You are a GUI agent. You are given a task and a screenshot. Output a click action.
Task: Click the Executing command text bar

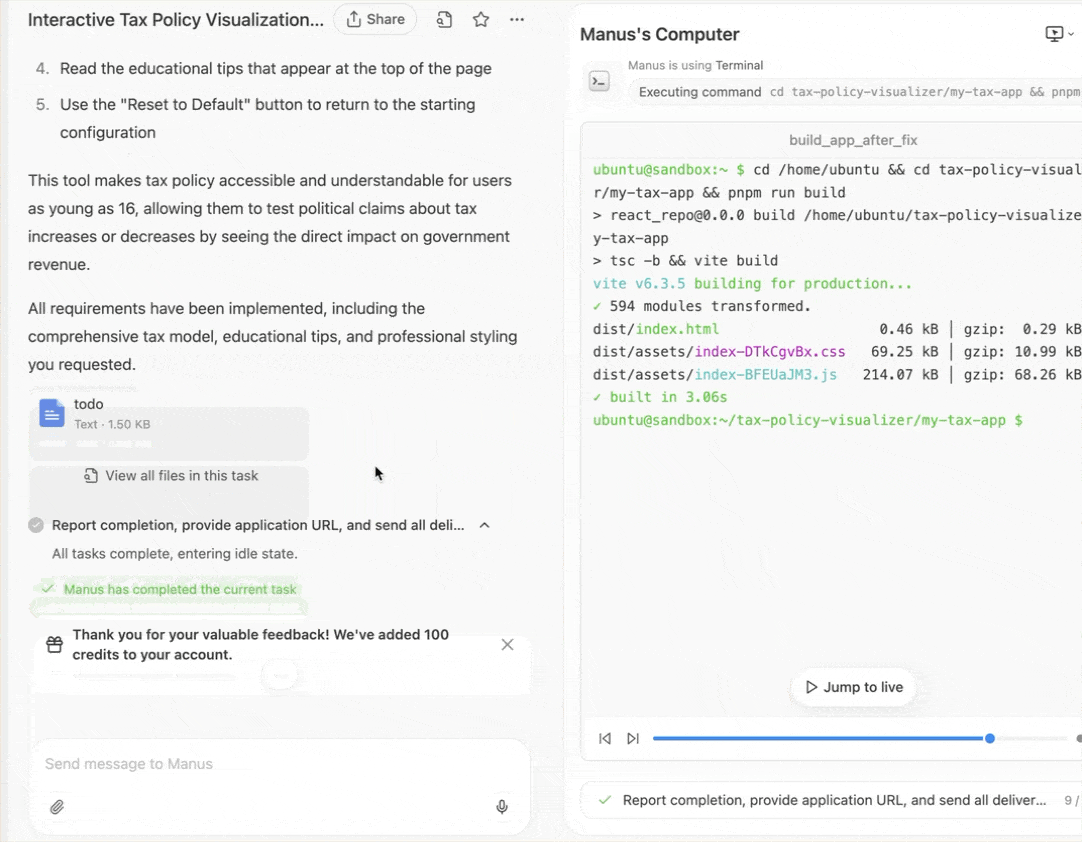pos(854,92)
